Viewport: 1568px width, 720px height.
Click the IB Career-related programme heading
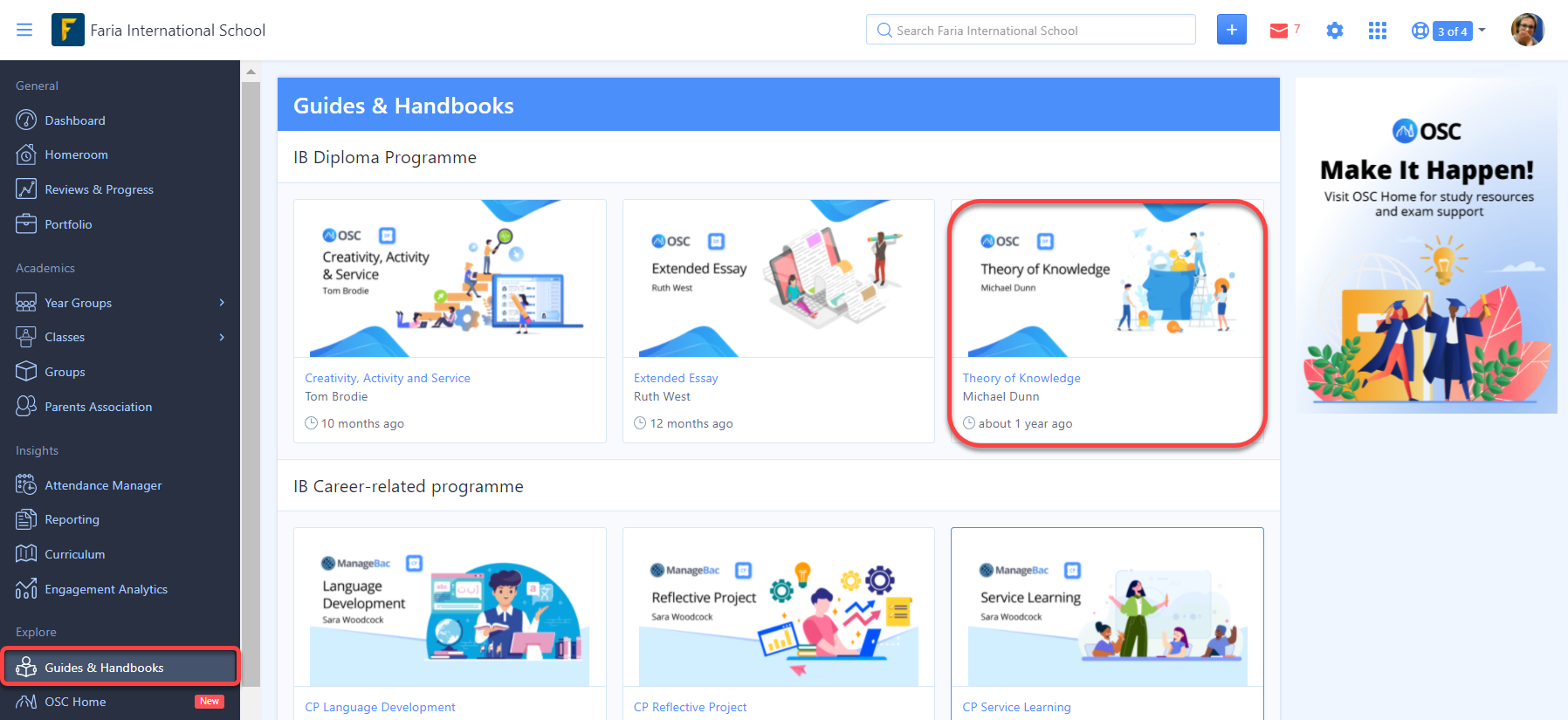click(409, 486)
